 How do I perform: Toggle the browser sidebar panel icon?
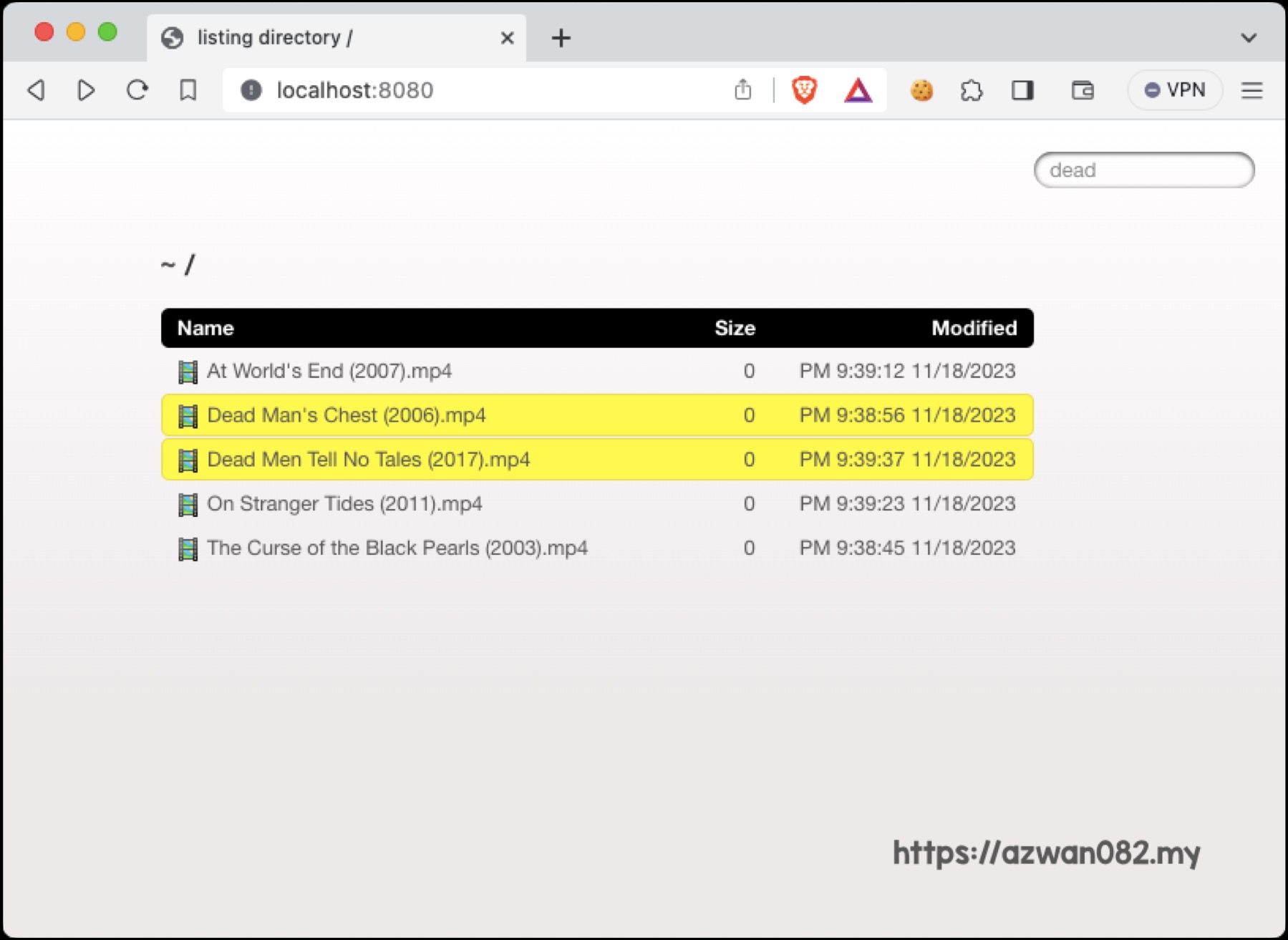1022,90
